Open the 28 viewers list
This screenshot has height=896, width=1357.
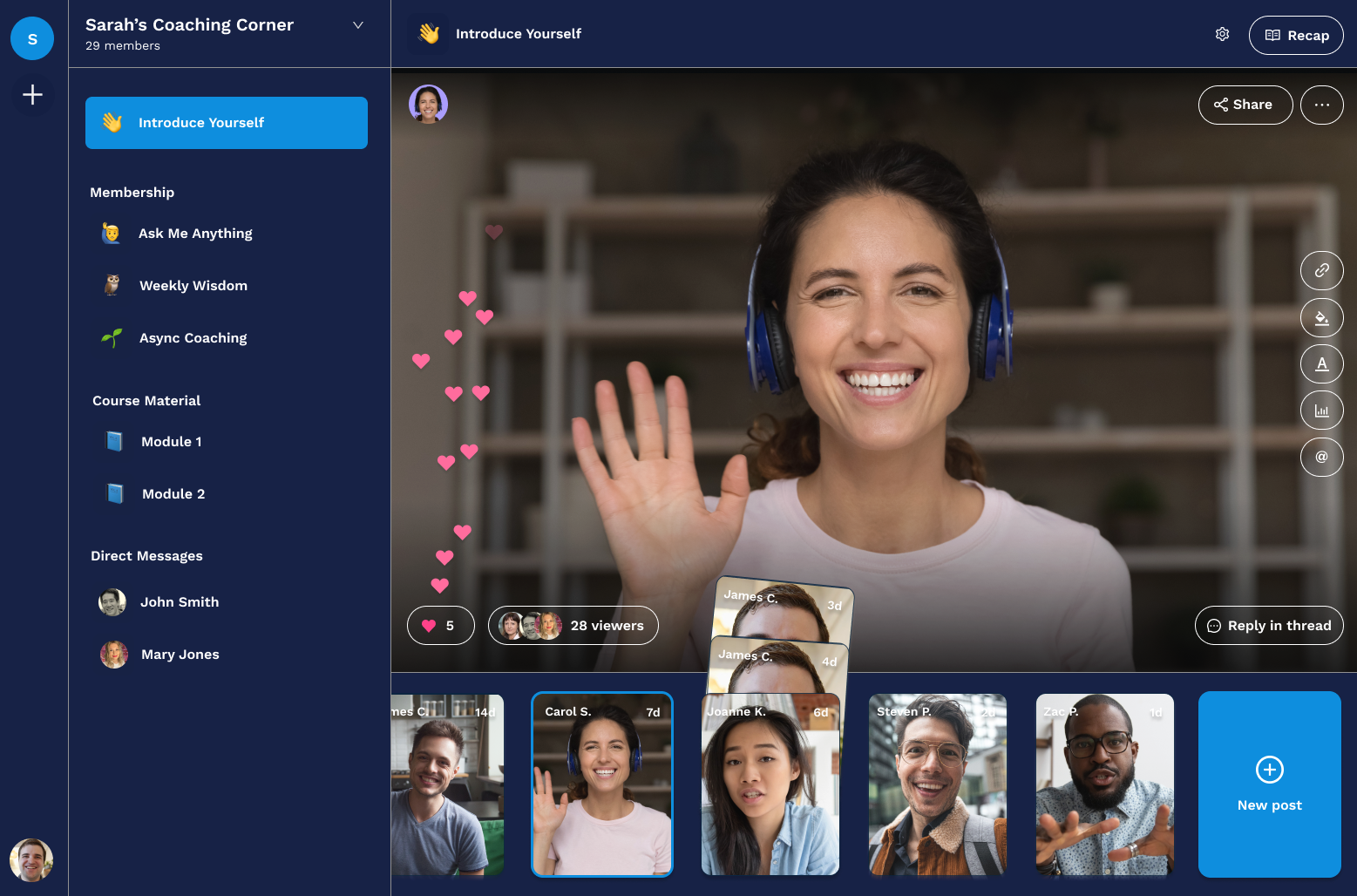(x=573, y=625)
